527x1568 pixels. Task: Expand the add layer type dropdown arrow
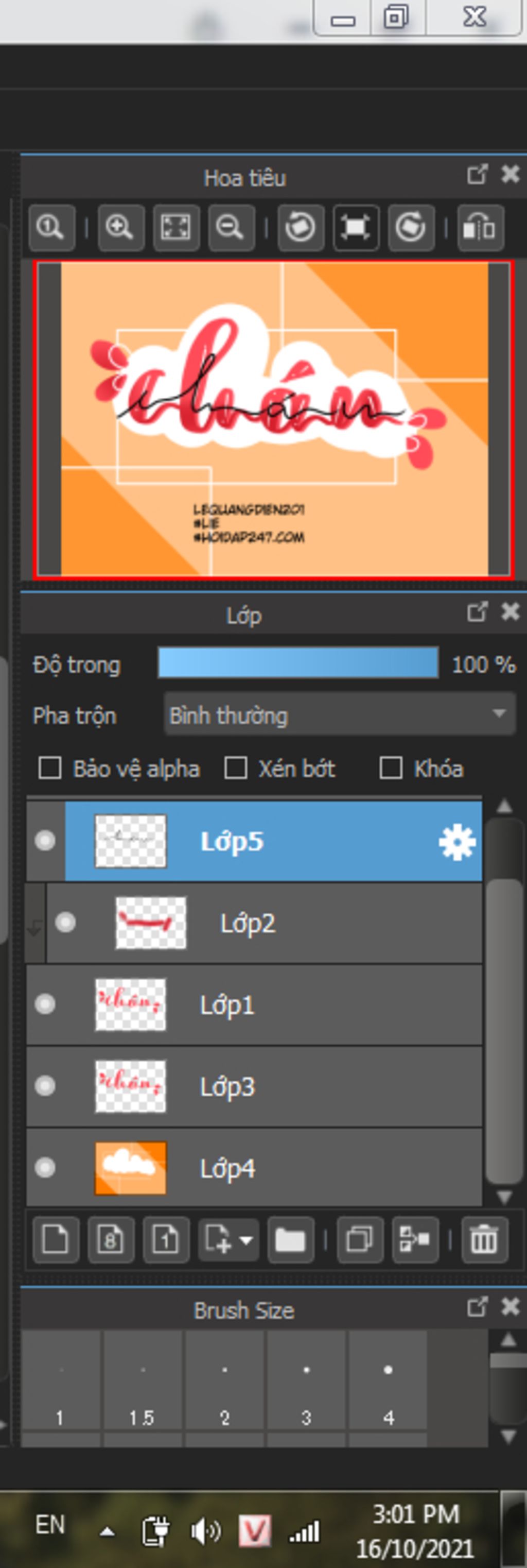pyautogui.click(x=246, y=1240)
